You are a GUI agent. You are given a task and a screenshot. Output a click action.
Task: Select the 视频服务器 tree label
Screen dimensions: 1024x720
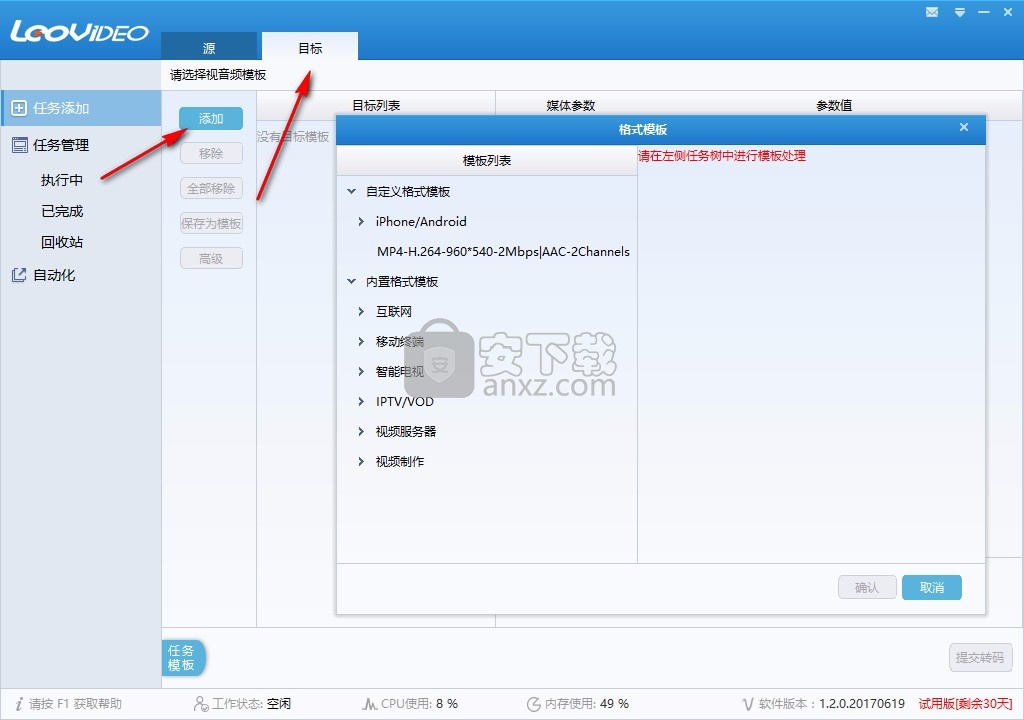click(x=406, y=432)
